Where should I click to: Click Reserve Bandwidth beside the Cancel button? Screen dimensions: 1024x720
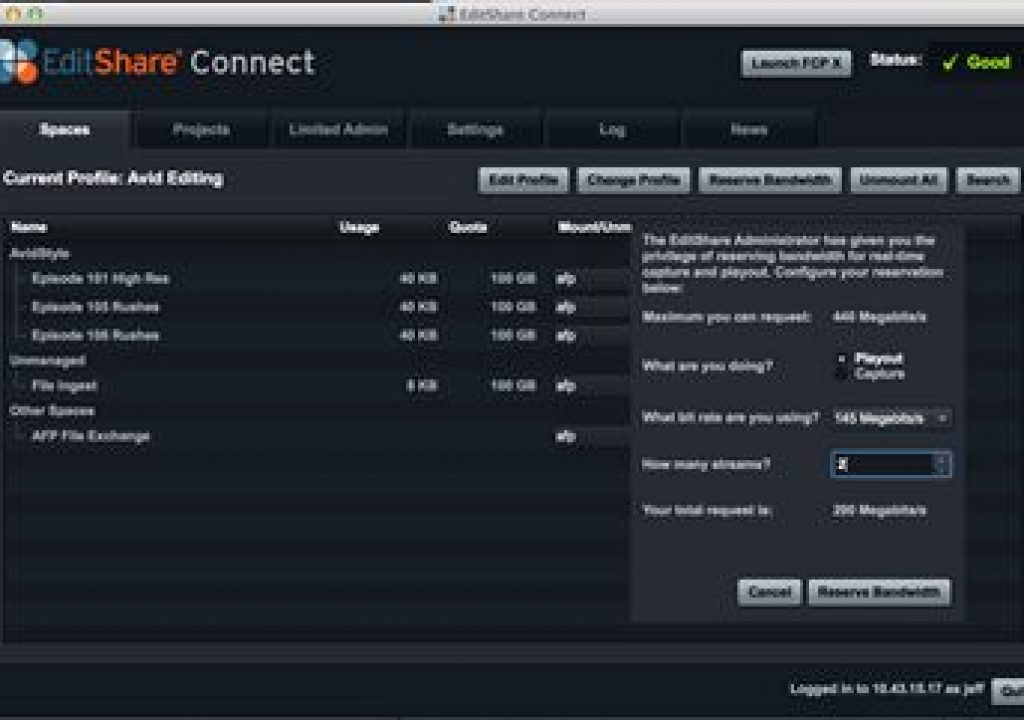click(x=879, y=592)
